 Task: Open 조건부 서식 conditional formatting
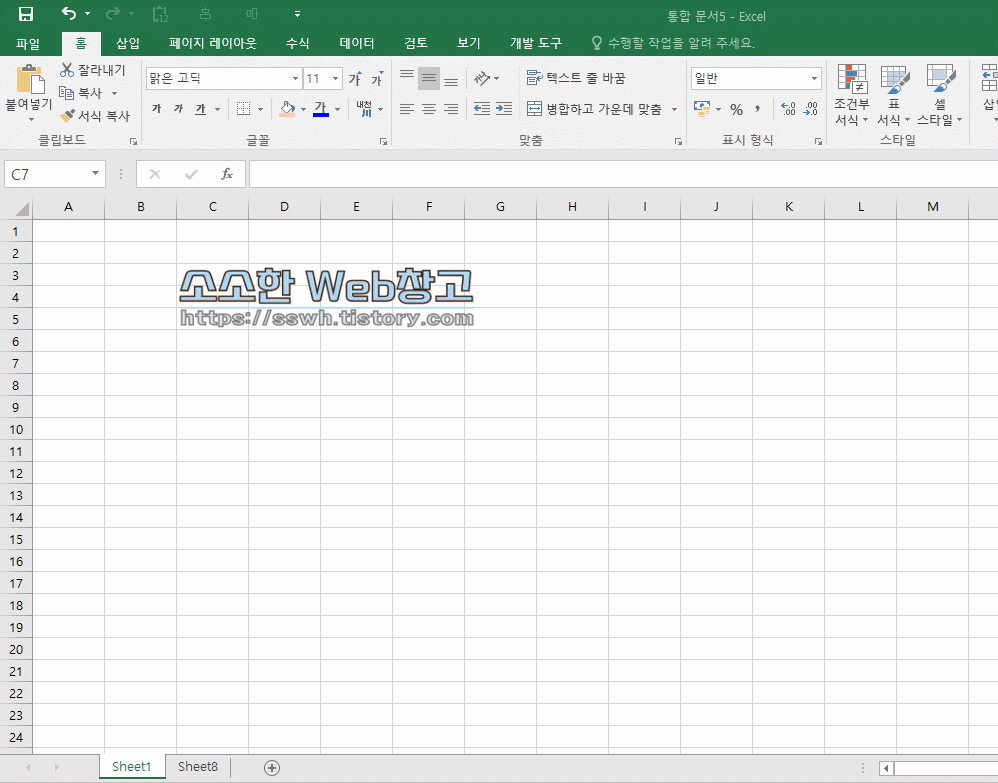click(x=852, y=95)
